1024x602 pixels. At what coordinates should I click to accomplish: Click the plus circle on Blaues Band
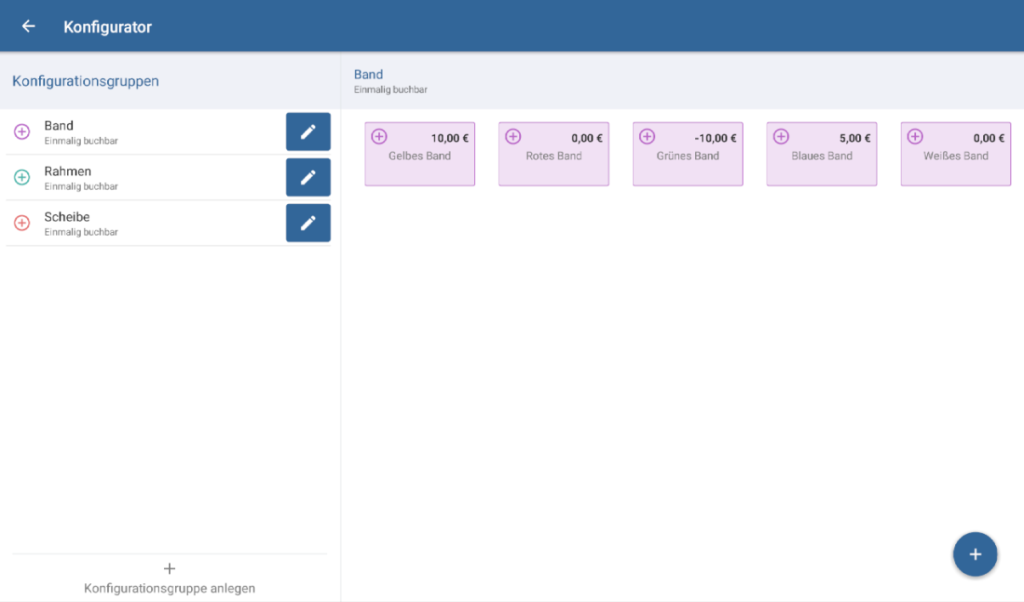click(x=781, y=137)
